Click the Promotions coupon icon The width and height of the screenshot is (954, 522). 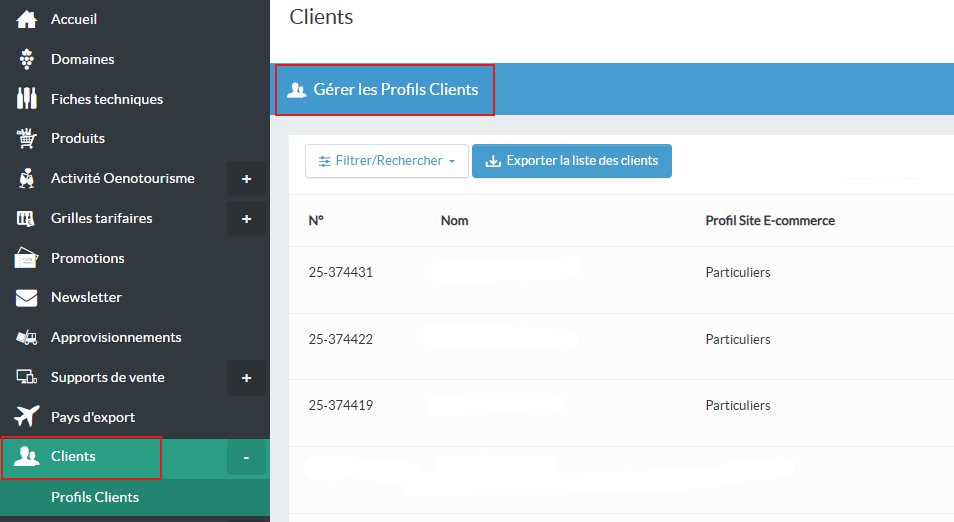(27, 258)
